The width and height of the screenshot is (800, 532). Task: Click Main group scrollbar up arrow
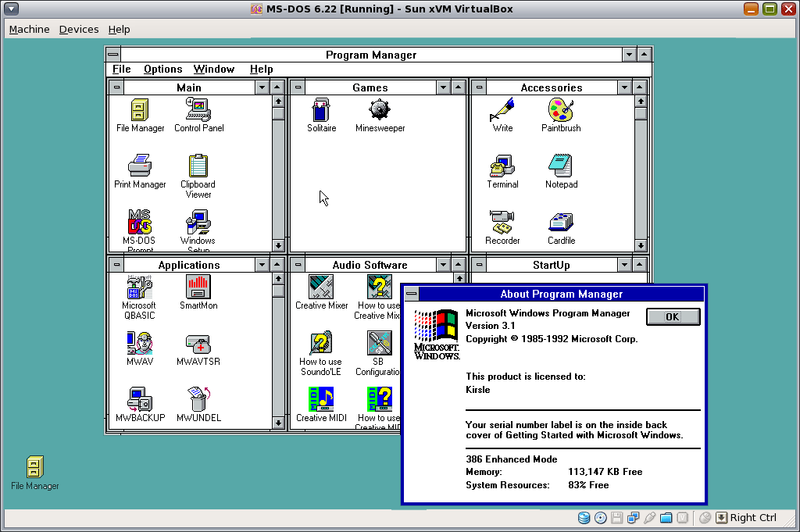[x=278, y=101]
